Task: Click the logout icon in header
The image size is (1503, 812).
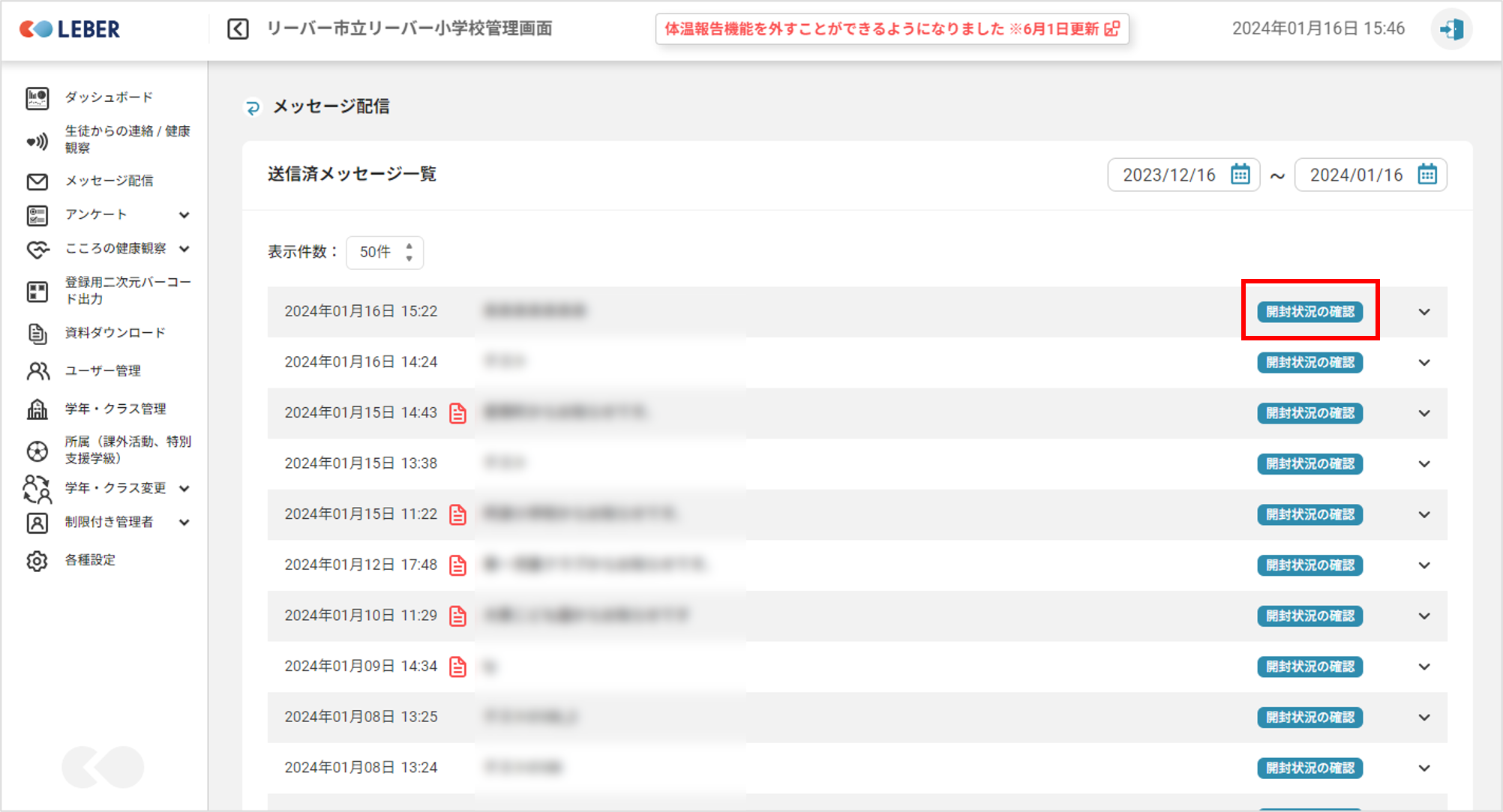Action: tap(1451, 29)
